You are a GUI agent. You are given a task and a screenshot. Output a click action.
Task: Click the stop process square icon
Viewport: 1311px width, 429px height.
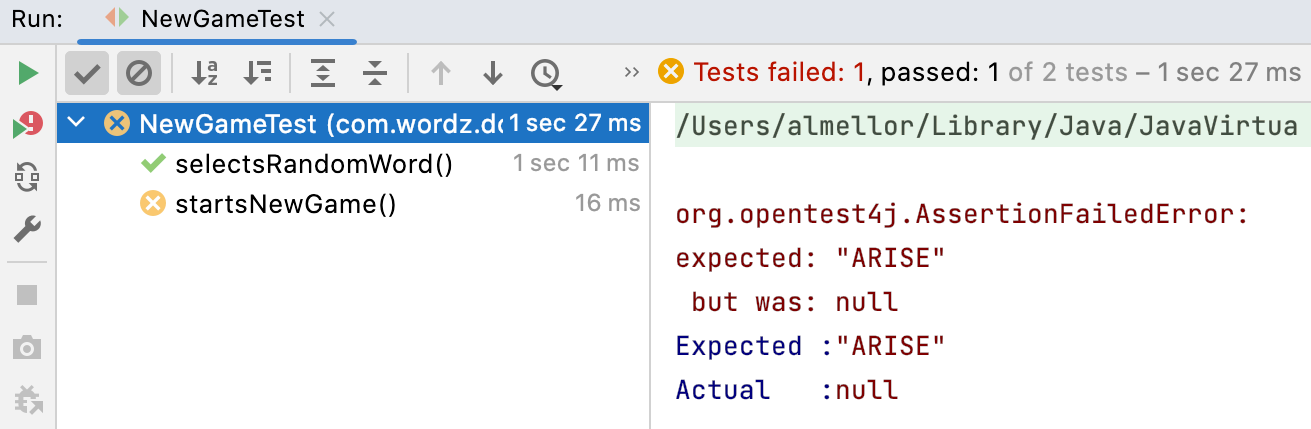[x=27, y=295]
